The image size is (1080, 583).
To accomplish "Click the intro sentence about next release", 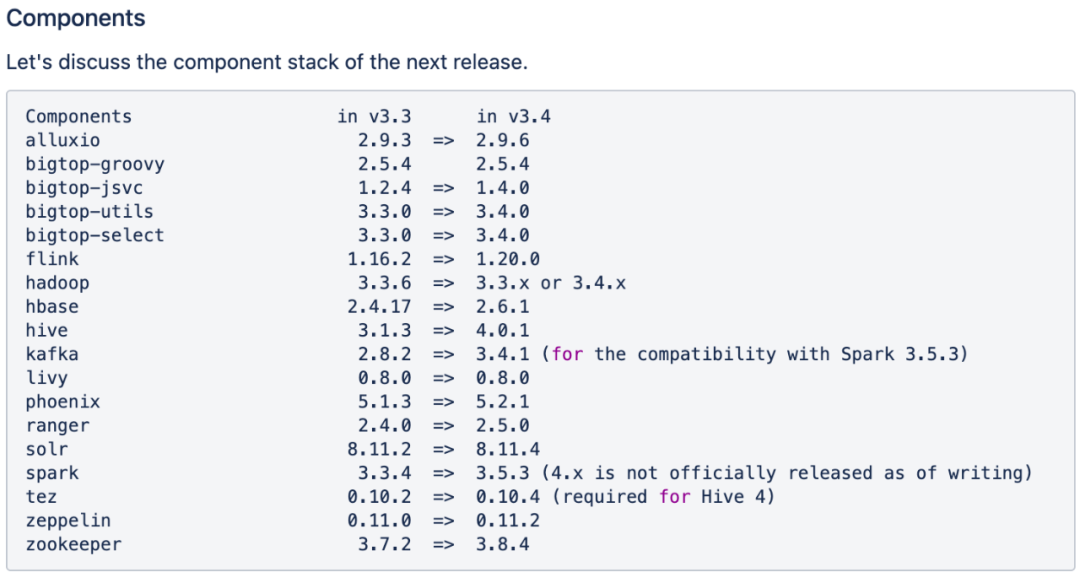I will pos(266,62).
